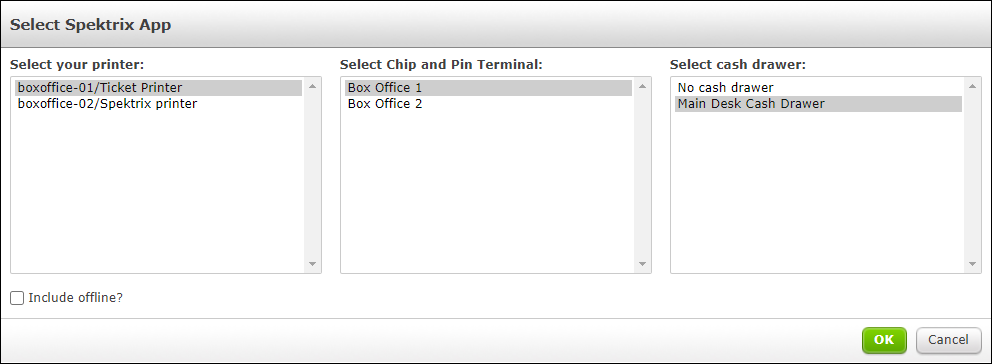The image size is (992, 364).
Task: Click cash drawer list scroll up arrow
Action: pos(972,86)
